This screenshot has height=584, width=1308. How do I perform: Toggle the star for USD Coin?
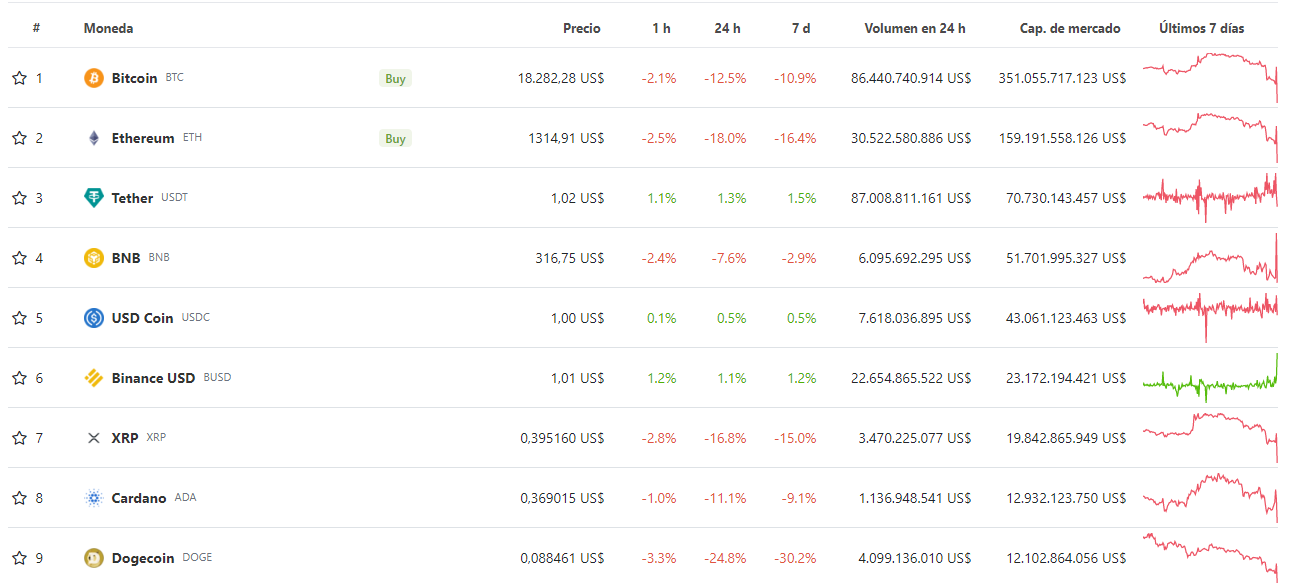(x=19, y=318)
